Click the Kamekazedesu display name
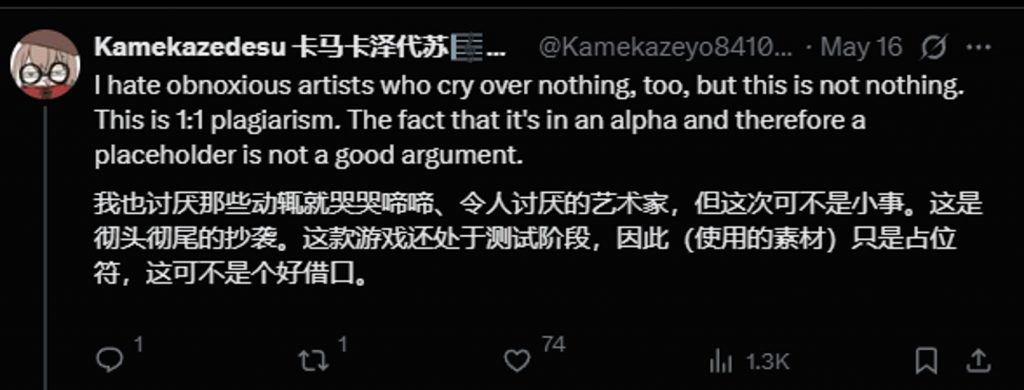The height and width of the screenshot is (390, 1024). point(189,47)
